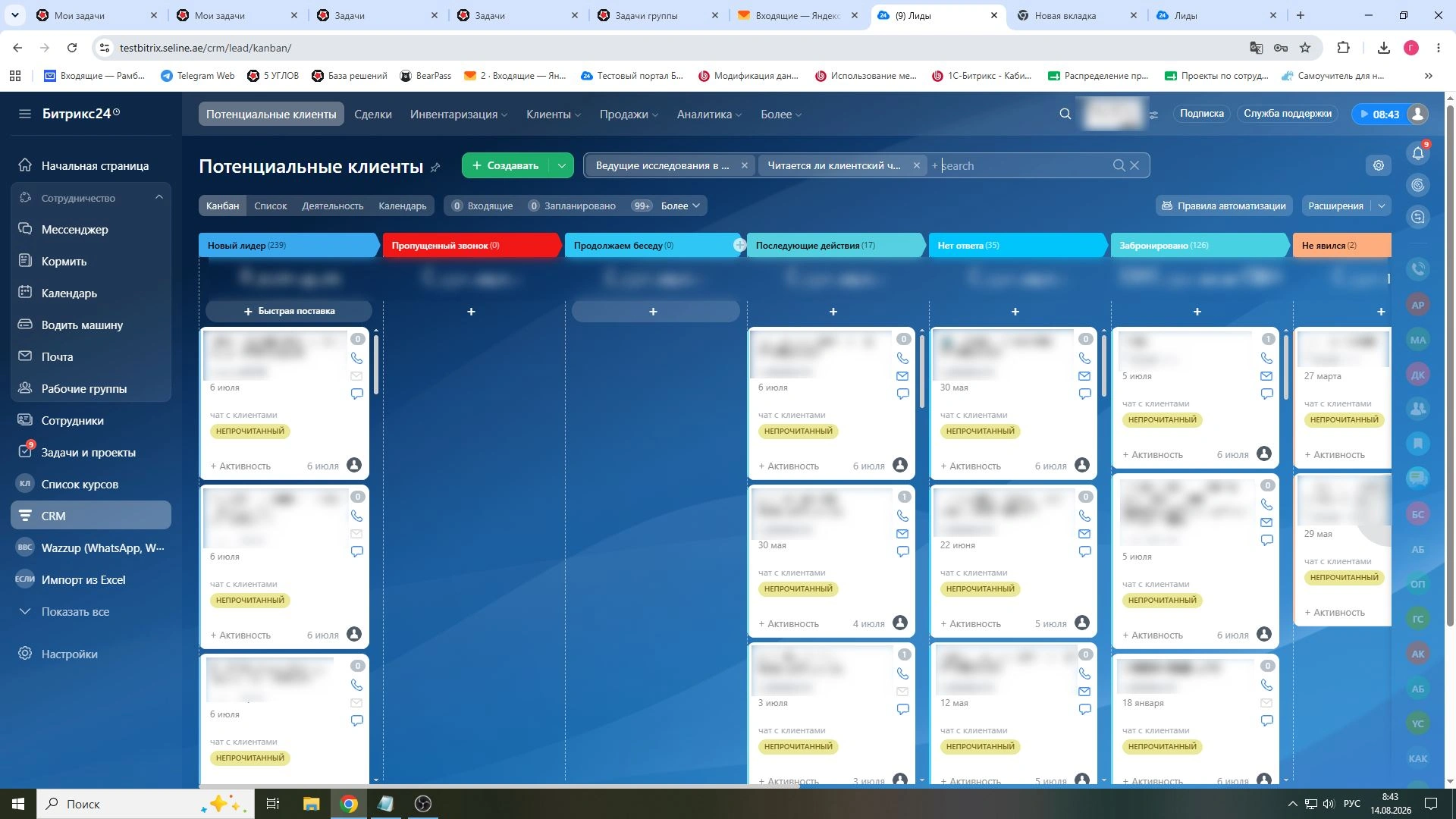Click the hamburger menu next to Битрикс24

(25, 114)
